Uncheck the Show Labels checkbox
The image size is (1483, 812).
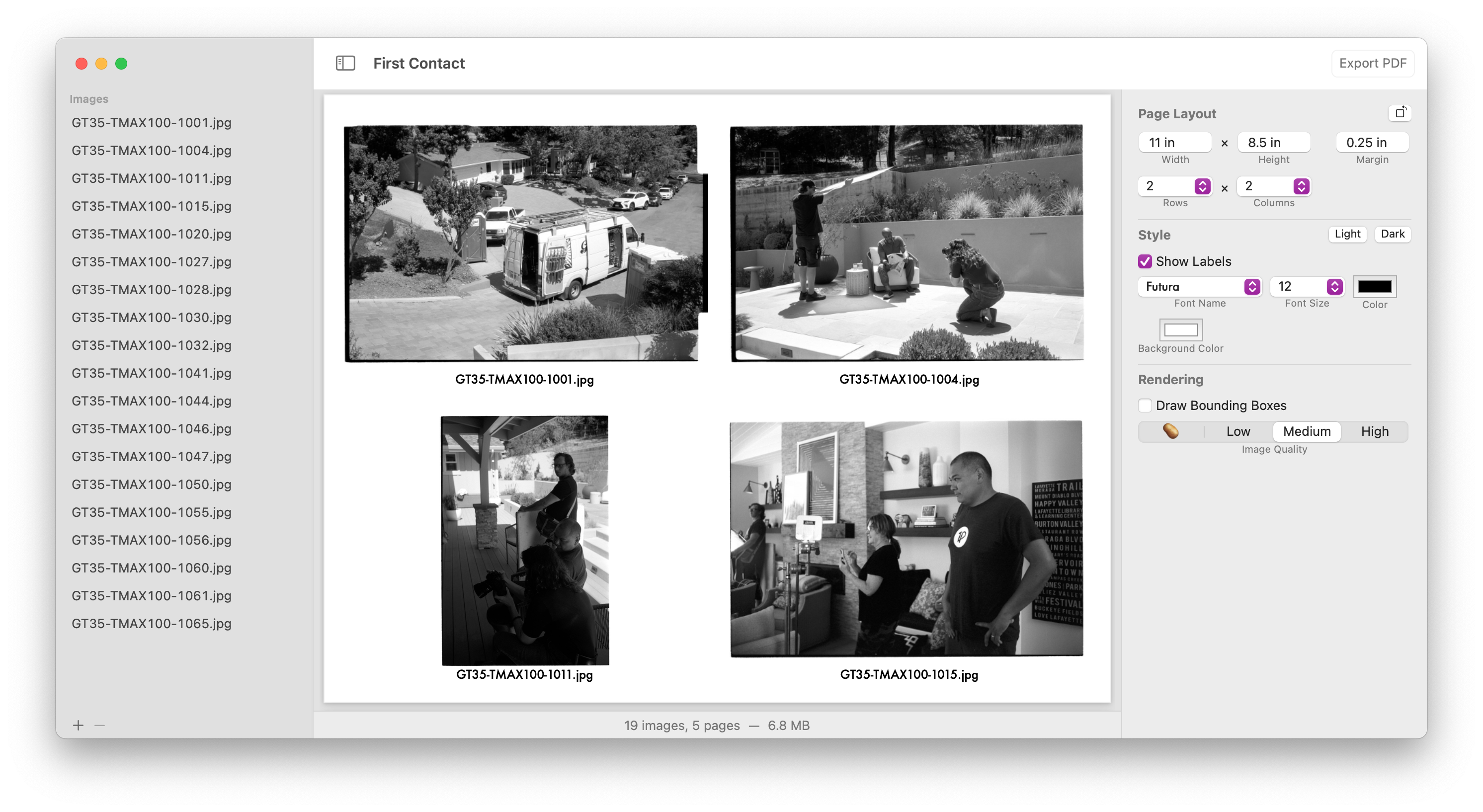[1145, 261]
